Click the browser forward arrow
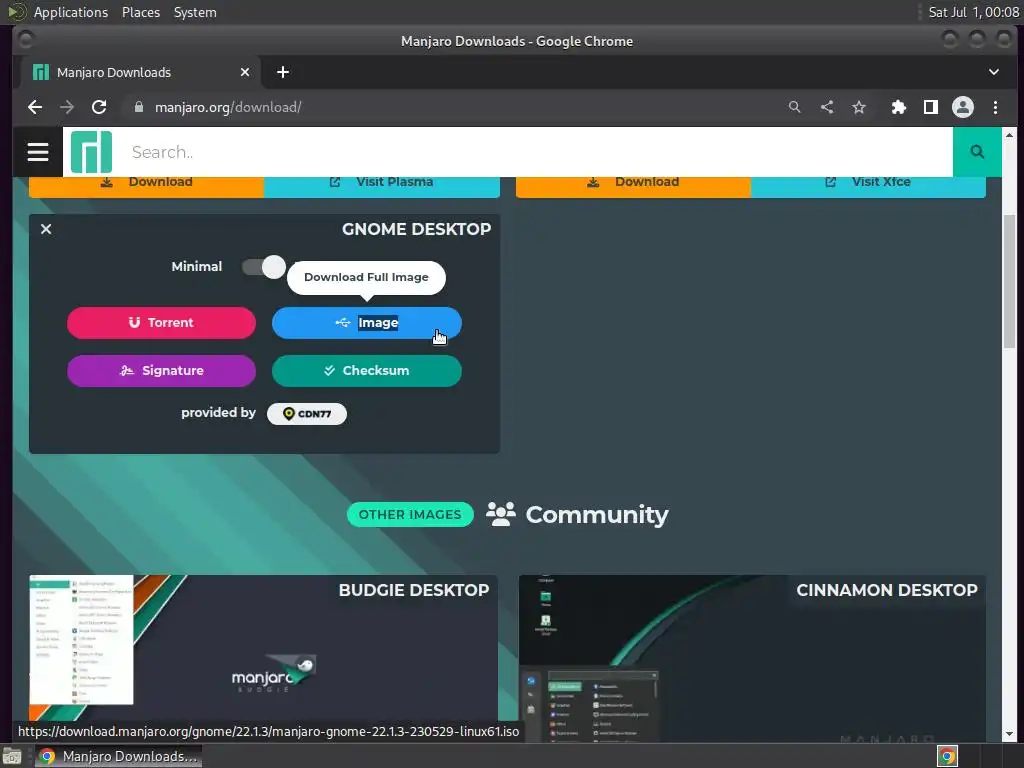The image size is (1024, 768). pos(67,107)
